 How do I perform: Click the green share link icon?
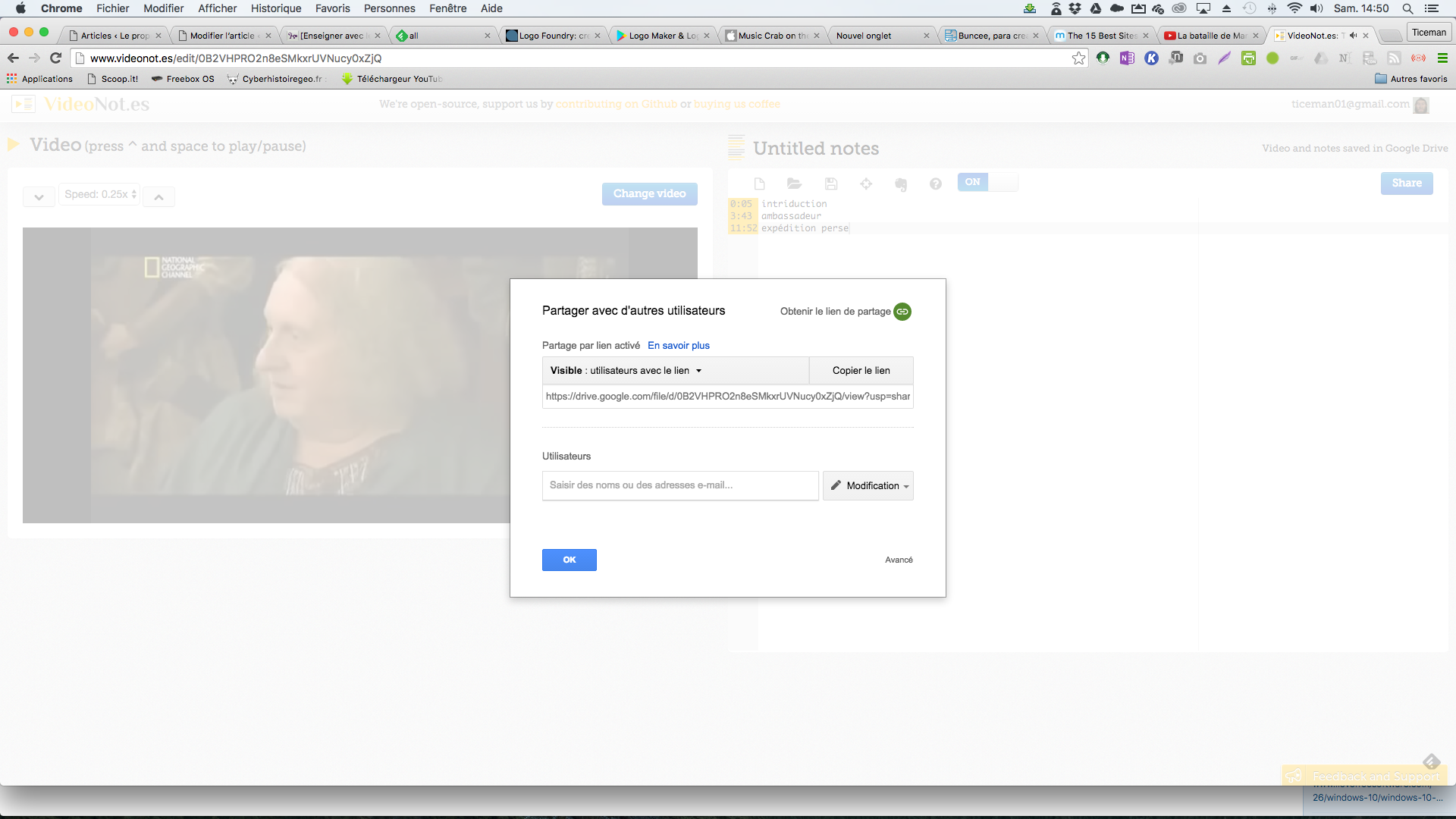click(x=902, y=312)
